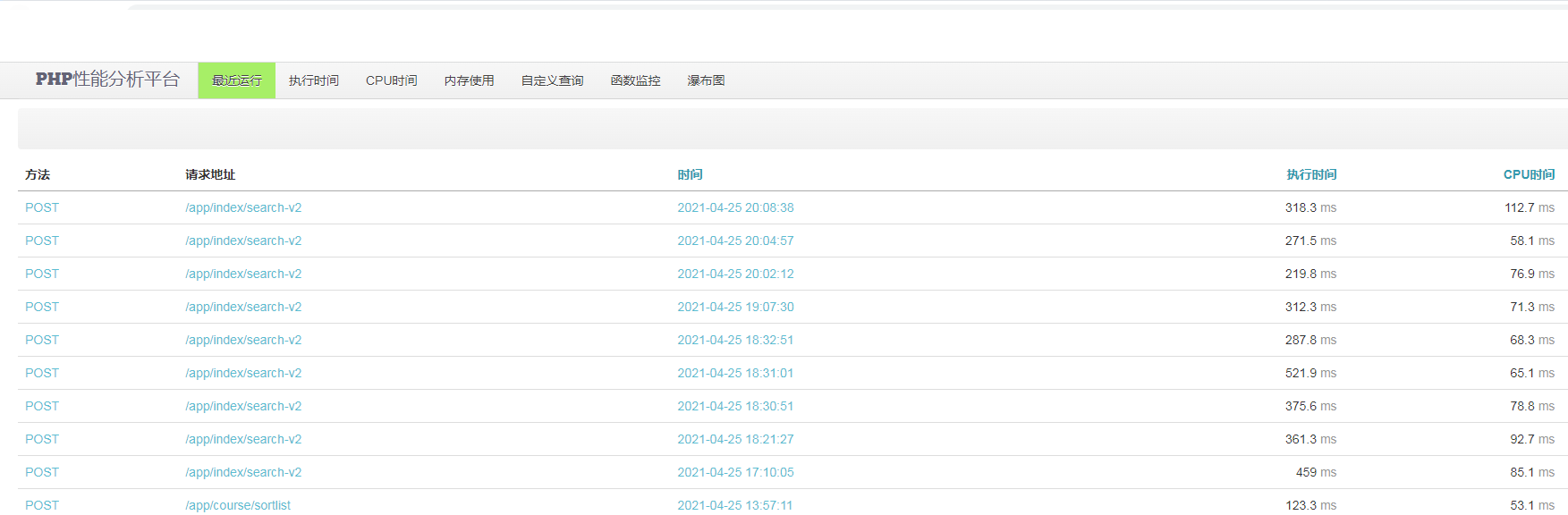Open the 最近运行 tab
The width and height of the screenshot is (1568, 515).
pos(236,80)
